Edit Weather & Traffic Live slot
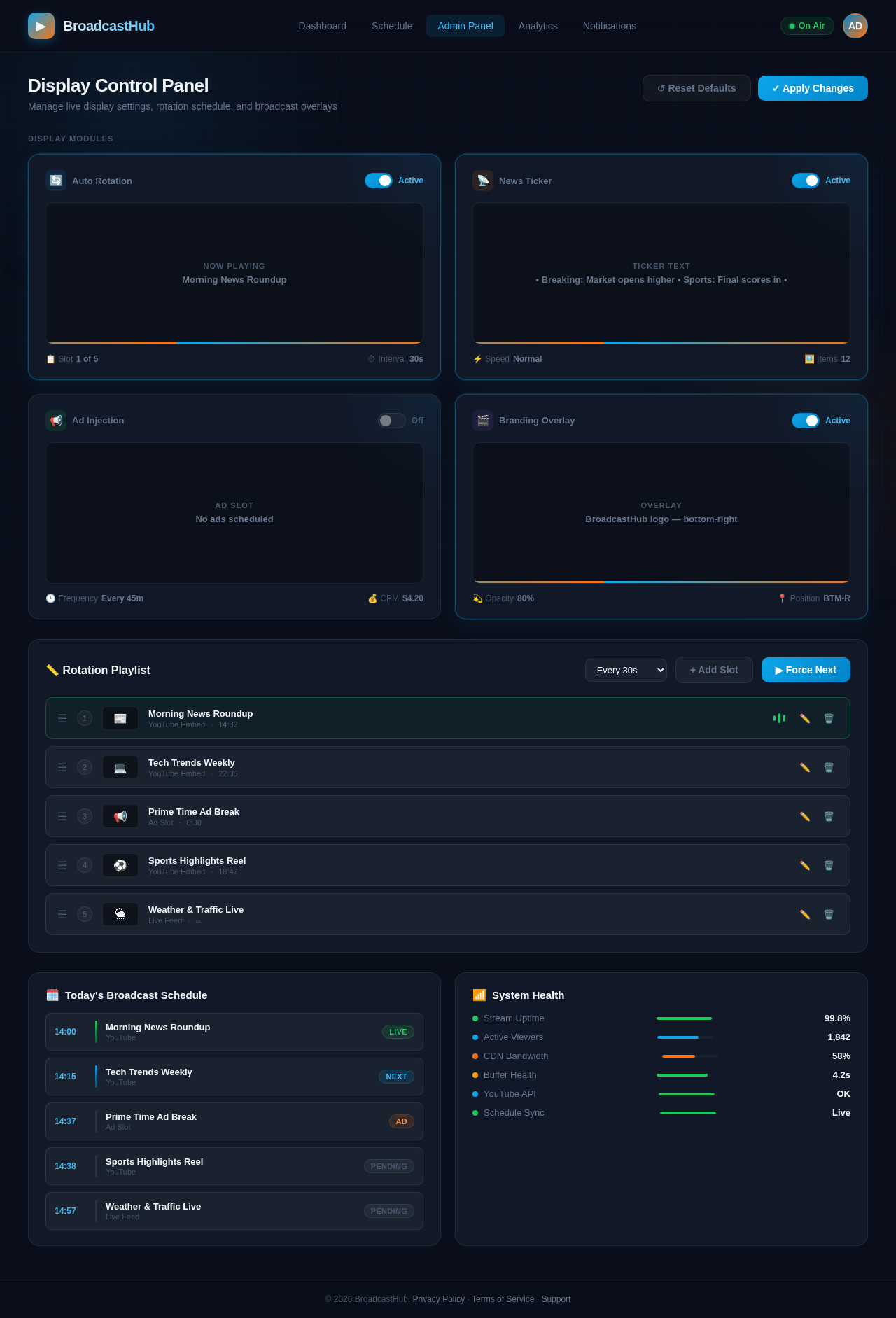Screen dimensions: 896x1318 (x=805, y=914)
